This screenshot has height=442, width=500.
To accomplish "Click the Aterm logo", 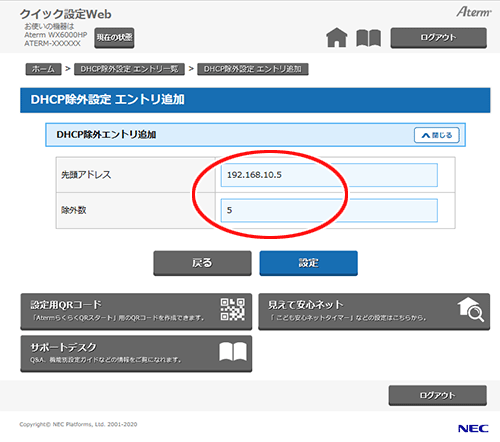I will [x=474, y=12].
